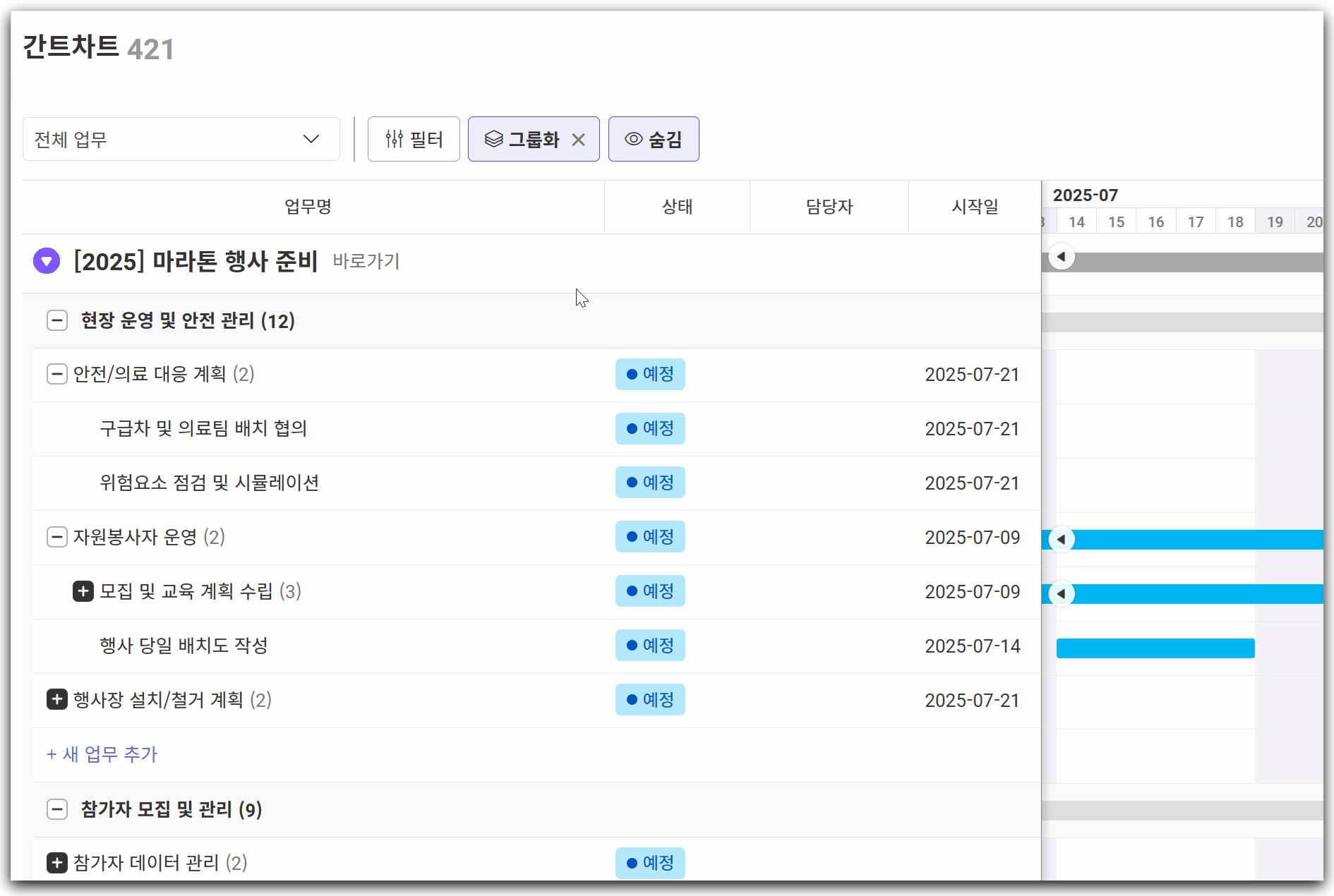This screenshot has height=896, width=1334.
Task: Open the 전체 업무 dropdown
Action: coord(181,140)
